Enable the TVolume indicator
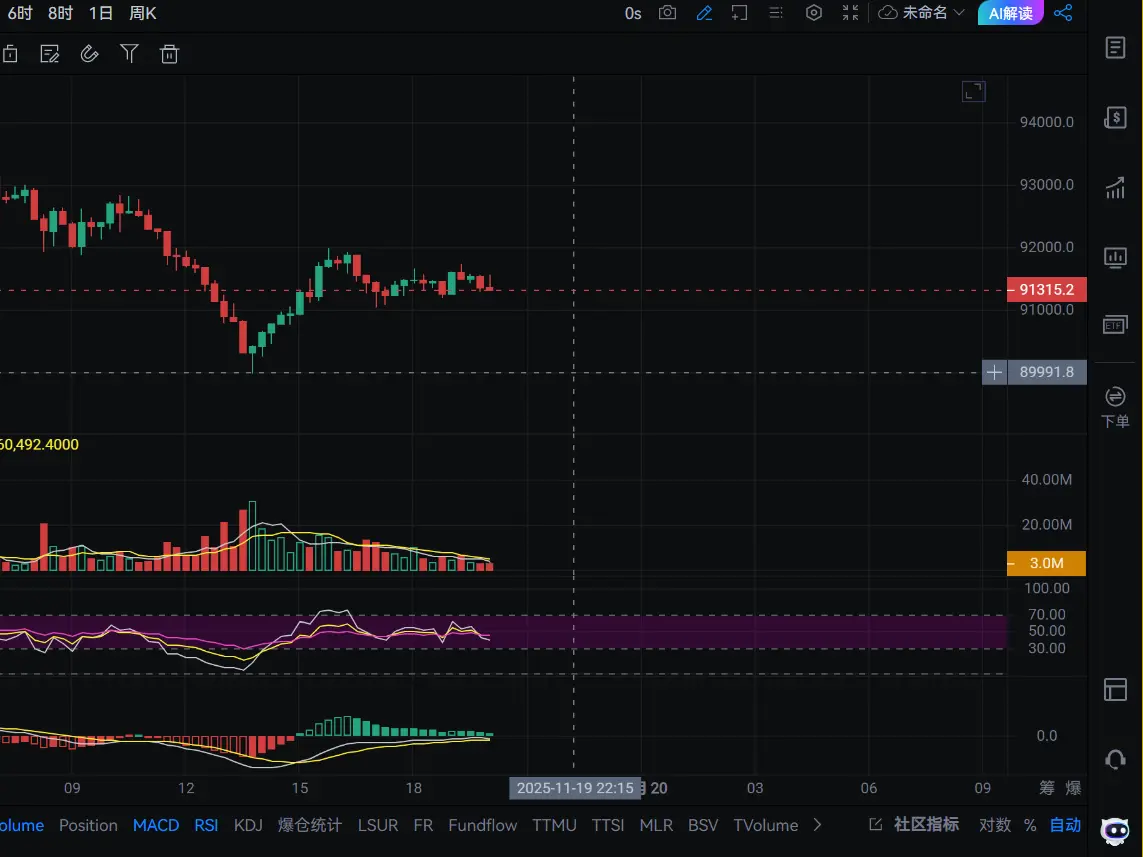 point(765,825)
